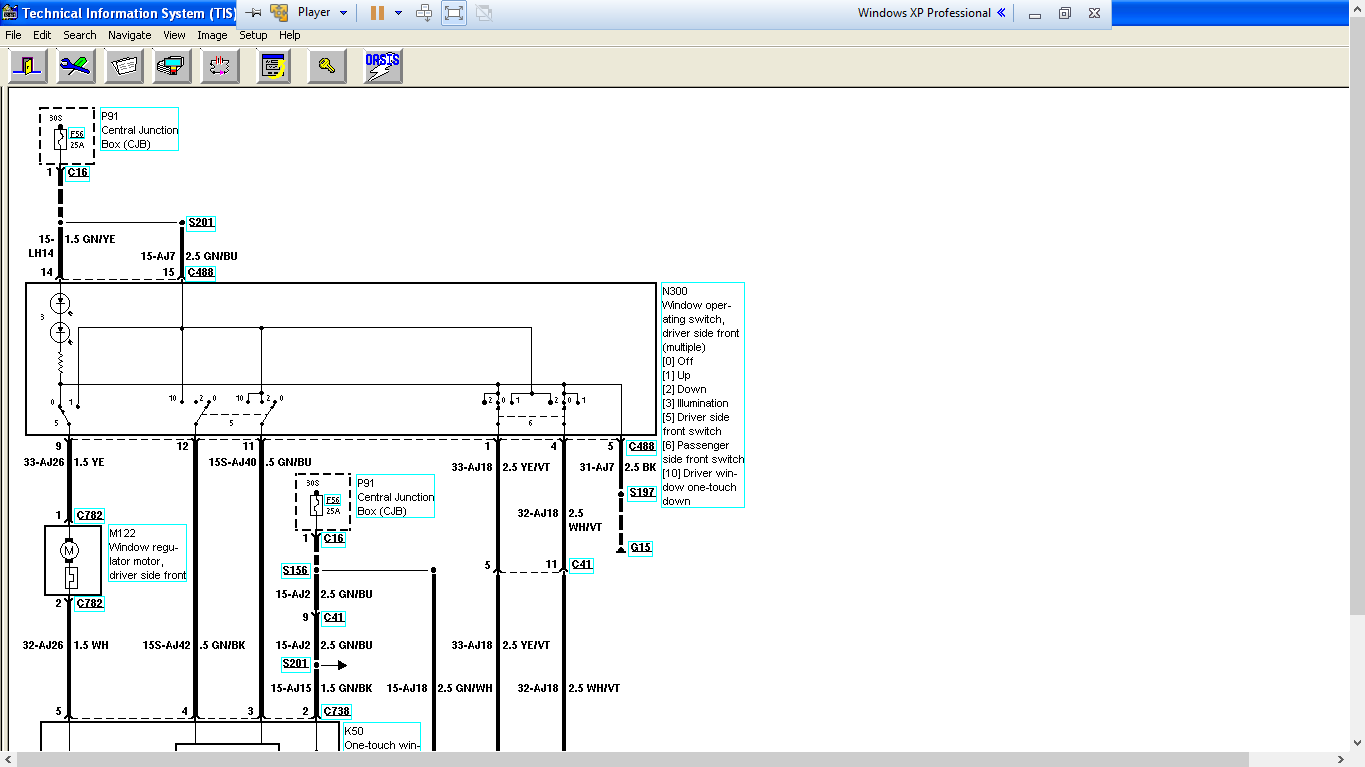Click the checklist window toolbar icon
Viewport: 1365px width, 767px height.
point(273,66)
